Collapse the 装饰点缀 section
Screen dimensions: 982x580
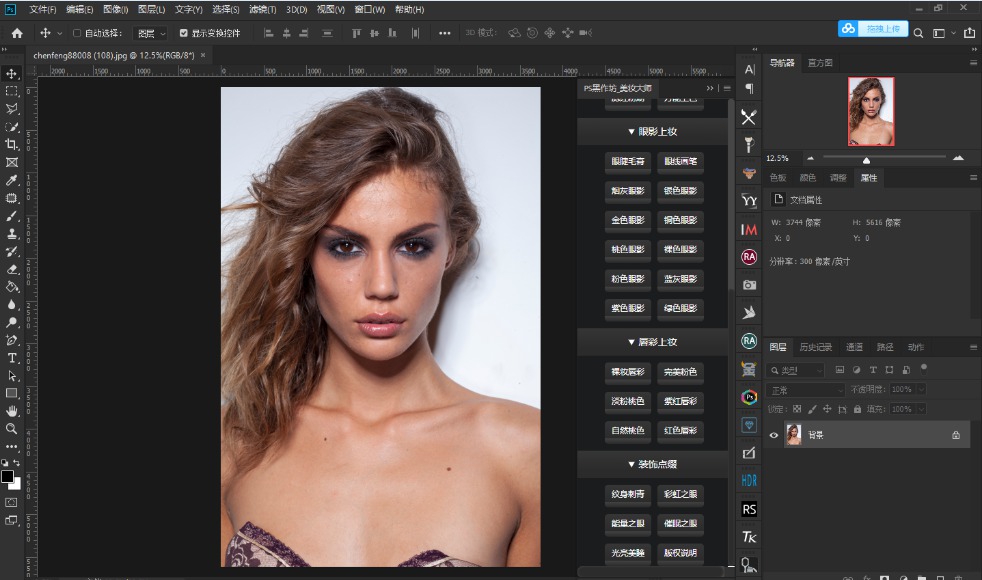(x=653, y=464)
